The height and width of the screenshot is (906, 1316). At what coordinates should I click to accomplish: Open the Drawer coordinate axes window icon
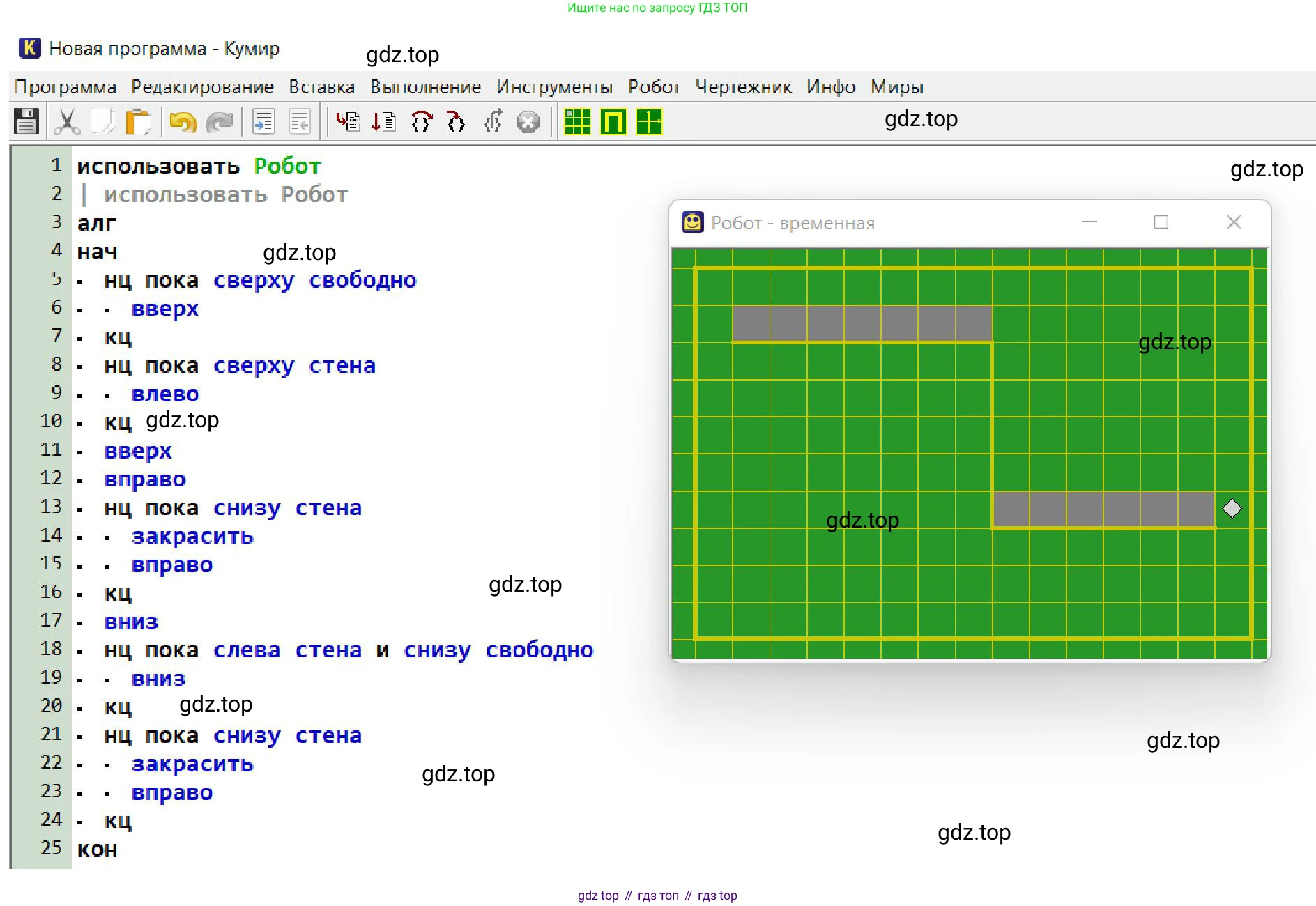(649, 122)
